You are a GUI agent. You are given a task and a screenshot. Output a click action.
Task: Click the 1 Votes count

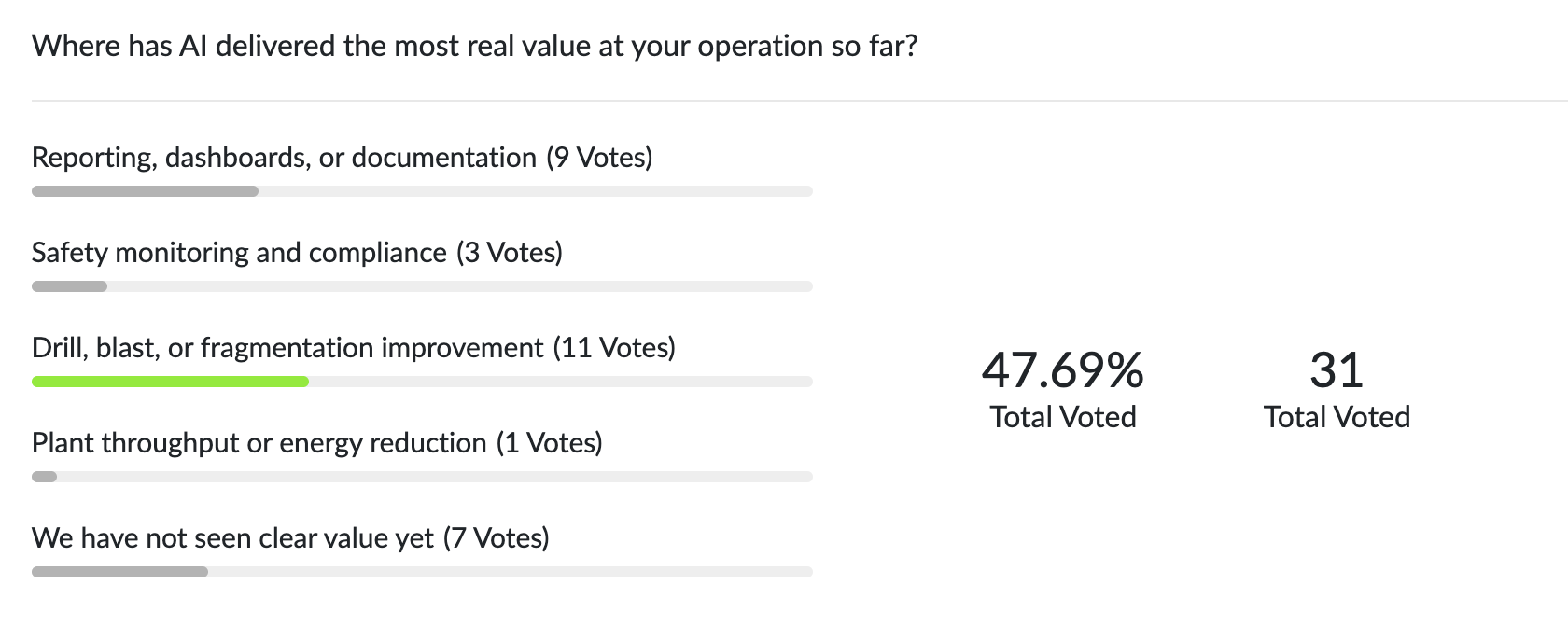tap(549, 443)
